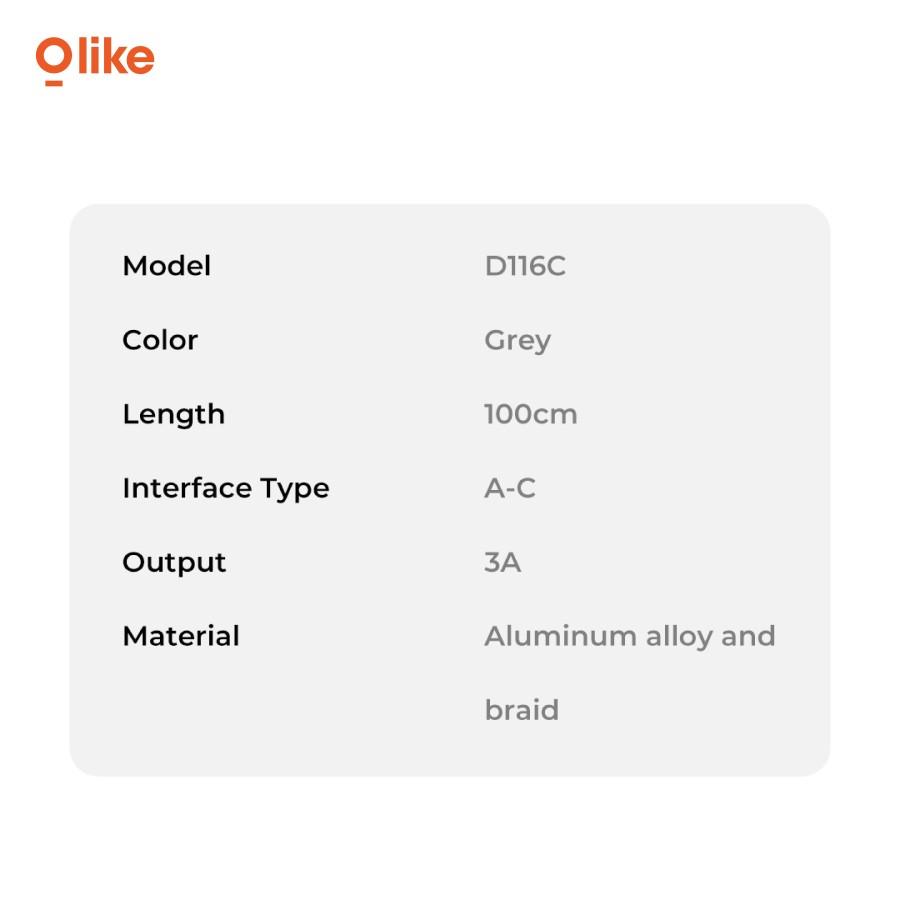Click the dash under the logo O
The image size is (900, 900).
(54, 83)
